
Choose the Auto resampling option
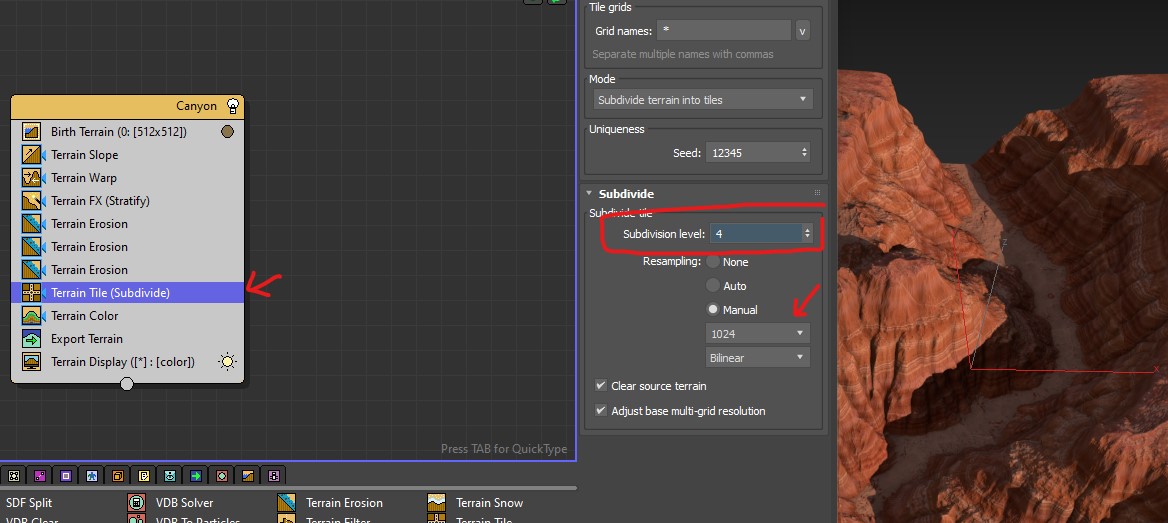tap(713, 286)
